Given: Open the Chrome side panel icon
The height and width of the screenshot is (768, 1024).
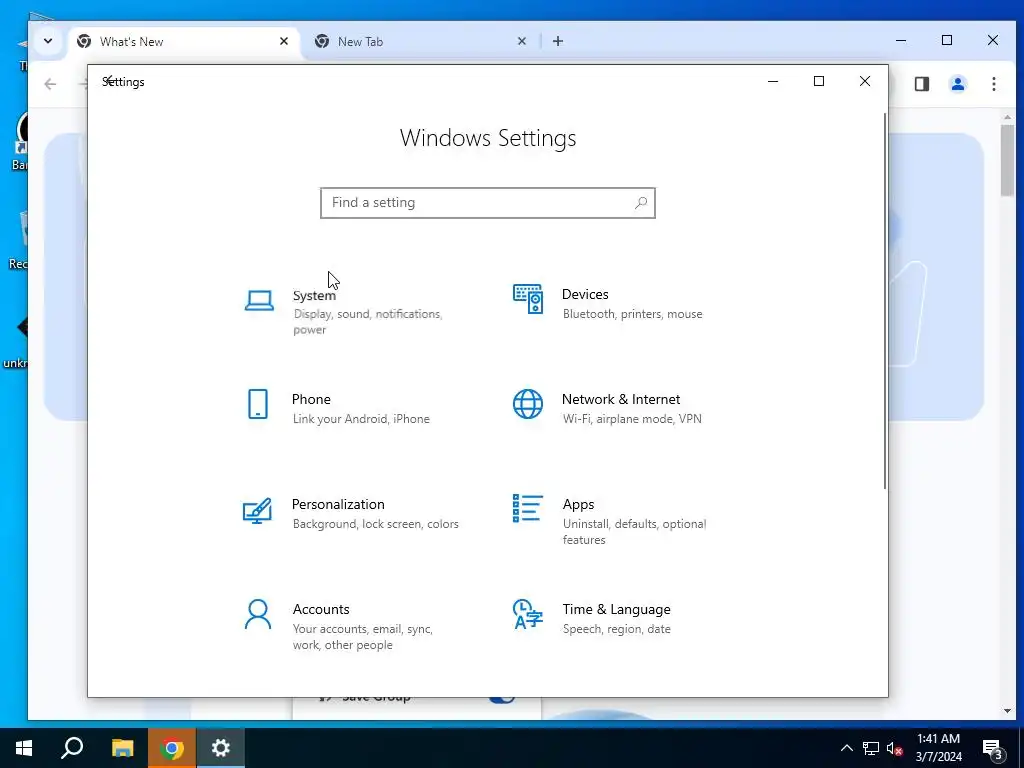Looking at the screenshot, I should 921,84.
